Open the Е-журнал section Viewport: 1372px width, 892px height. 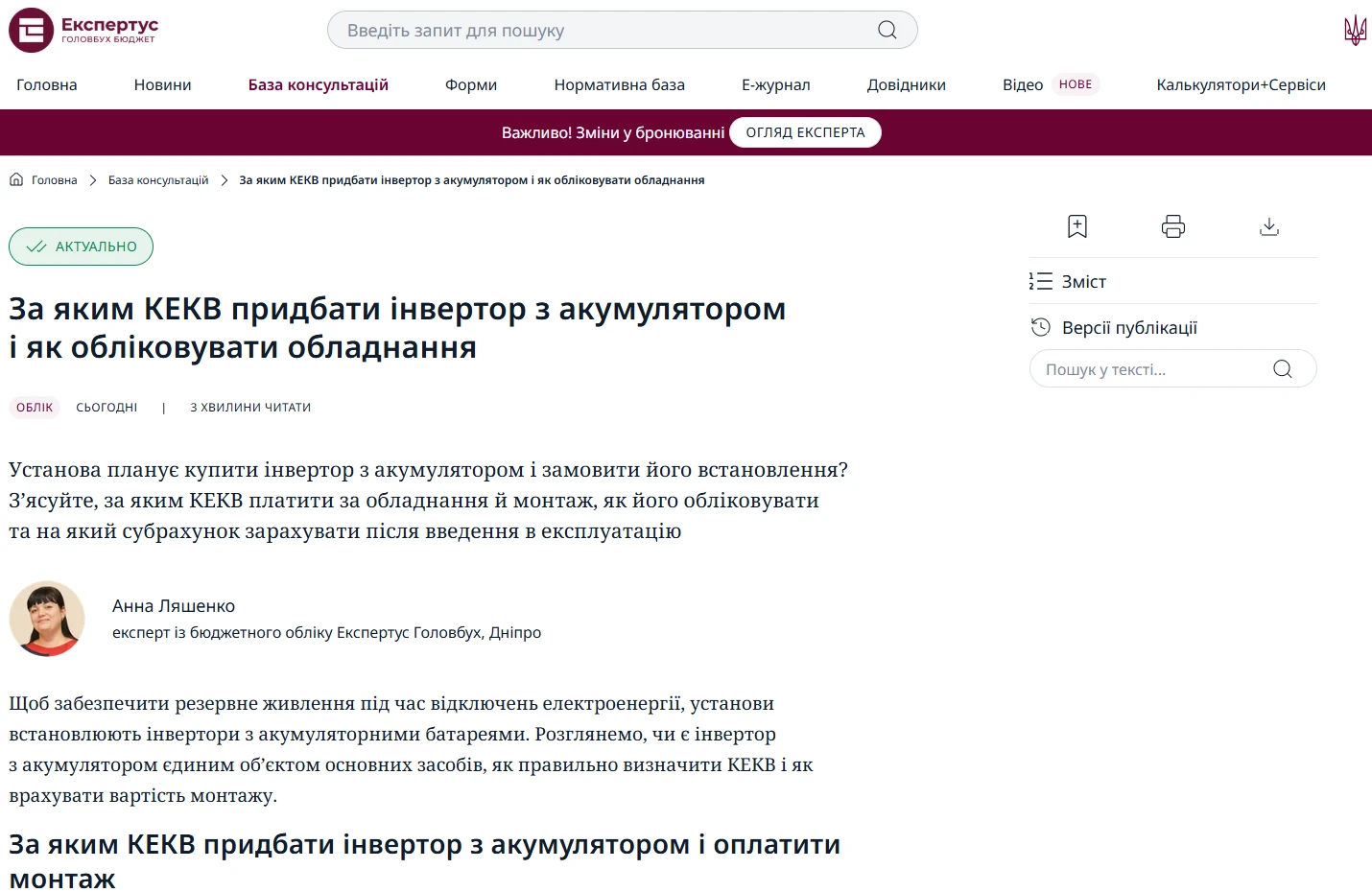click(x=776, y=84)
